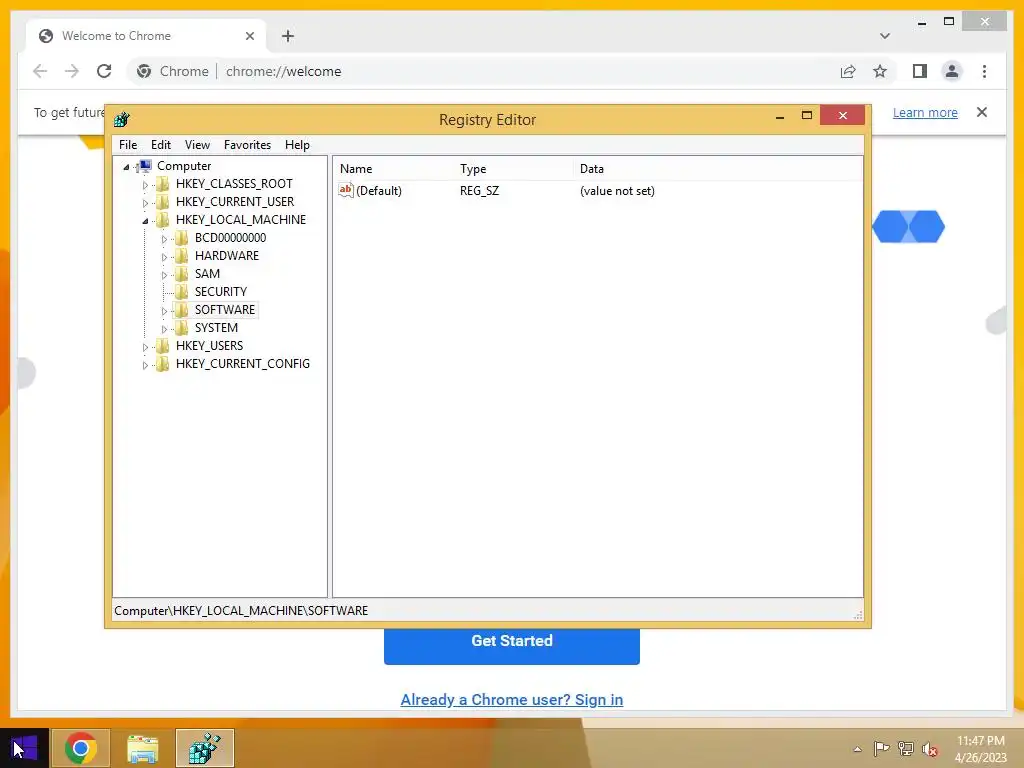
Task: Expand the SOFTWARE subkey
Action: [164, 311]
